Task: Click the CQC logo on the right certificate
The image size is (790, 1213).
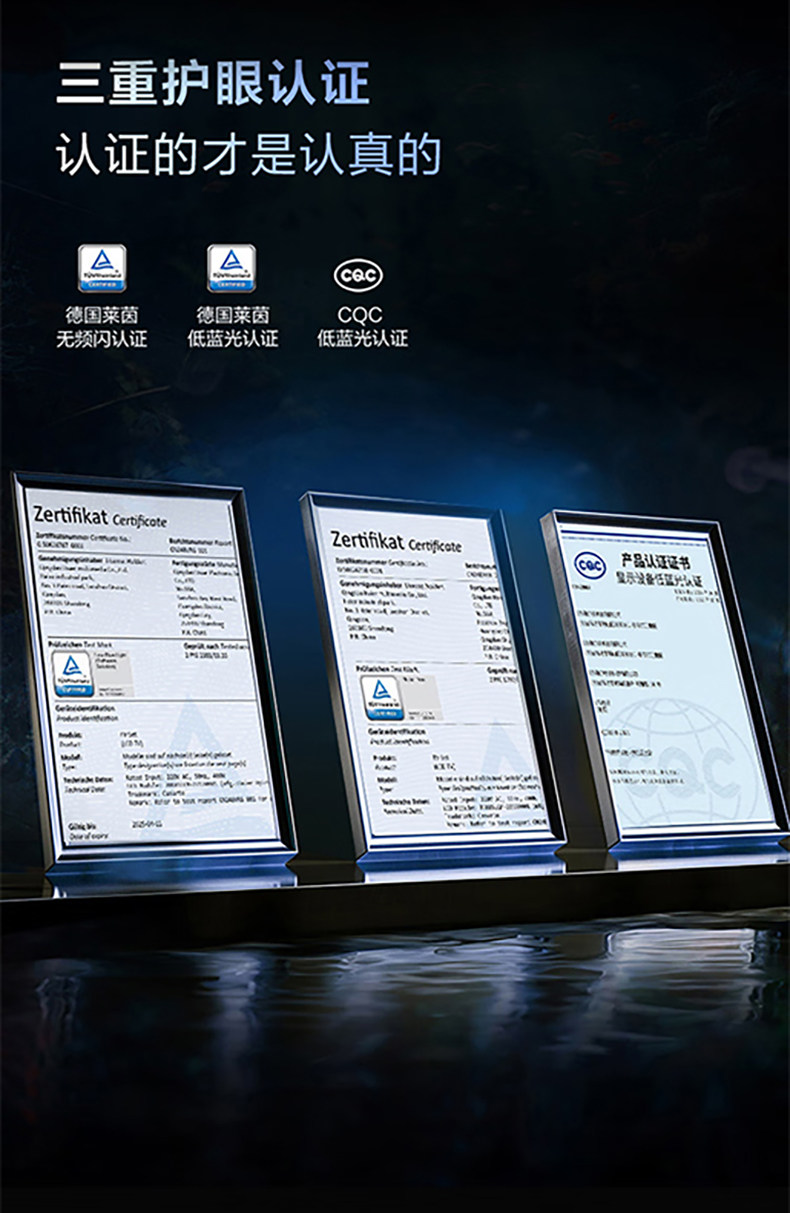Action: [590, 565]
